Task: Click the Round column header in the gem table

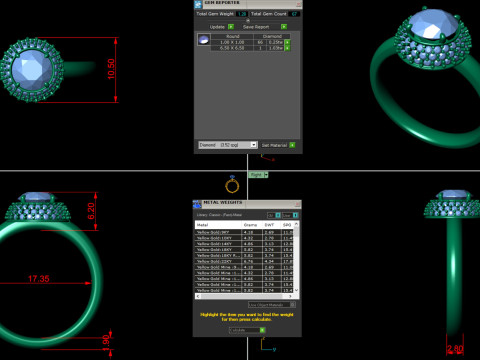Action: pos(232,36)
